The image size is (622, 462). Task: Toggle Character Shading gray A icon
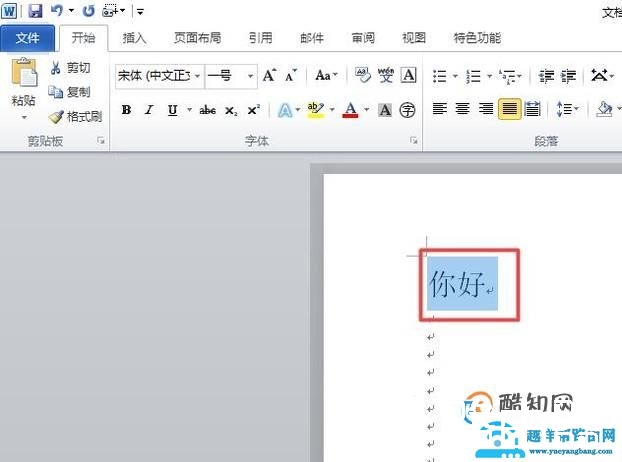pos(385,110)
